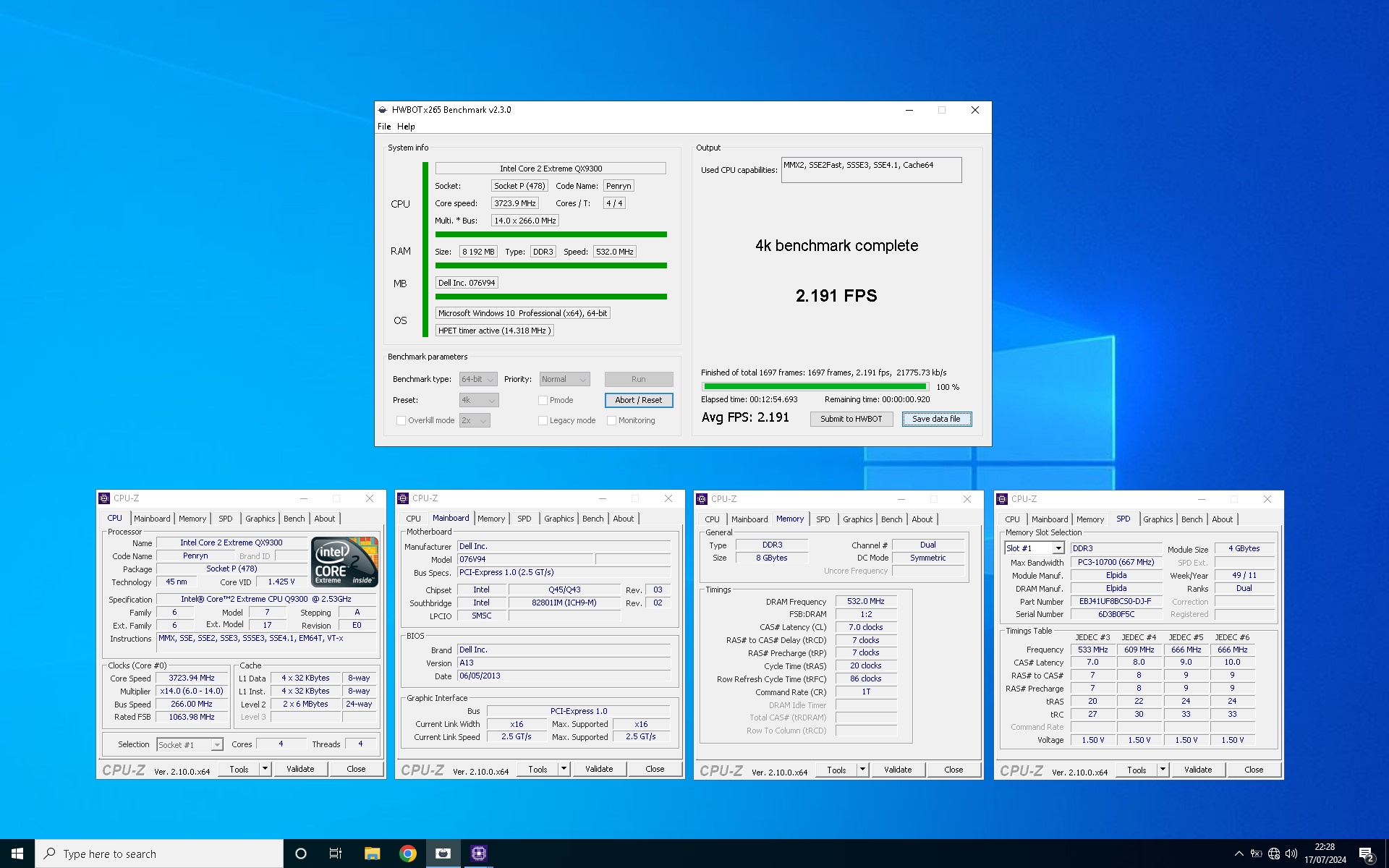The image size is (1389, 868).
Task: Open the Windows Start menu
Action: [17, 854]
